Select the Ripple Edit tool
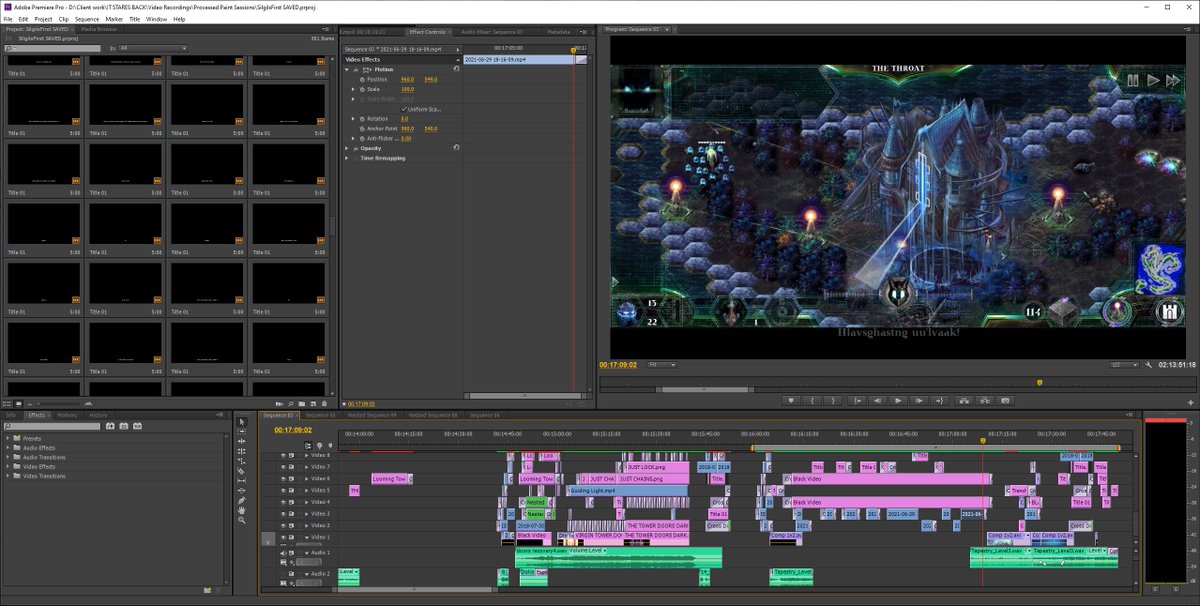Viewport: 1200px width, 606px height. [242, 442]
